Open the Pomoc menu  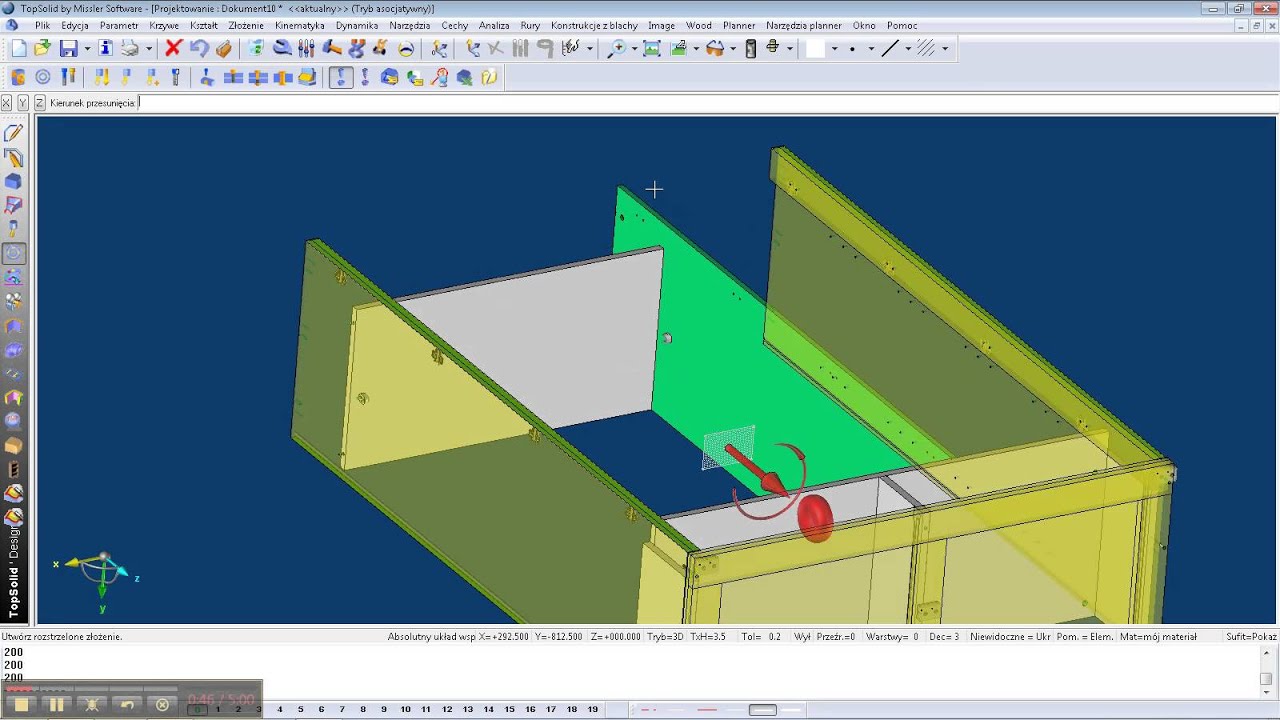[902, 26]
